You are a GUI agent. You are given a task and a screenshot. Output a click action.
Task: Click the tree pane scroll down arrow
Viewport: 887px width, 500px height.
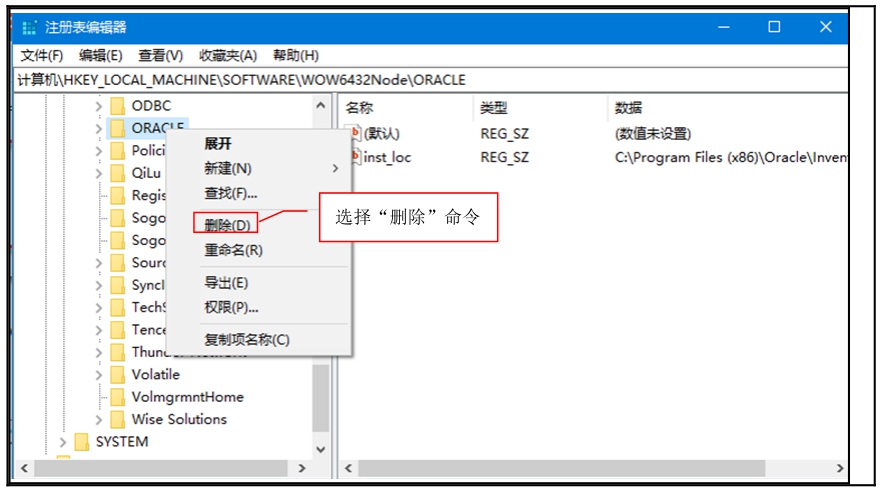pos(321,450)
